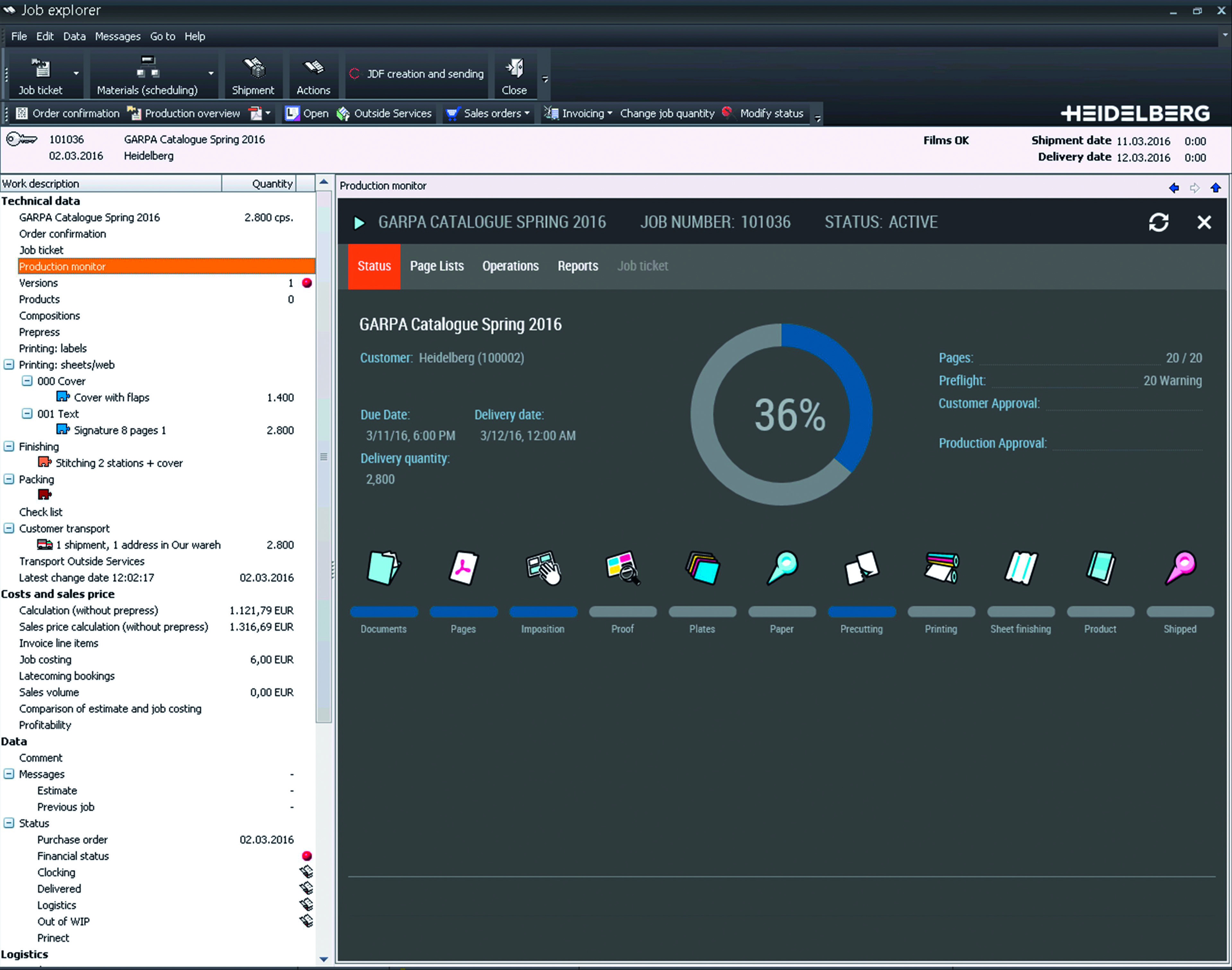
Task: Switch to the Reports tab
Action: 578,267
